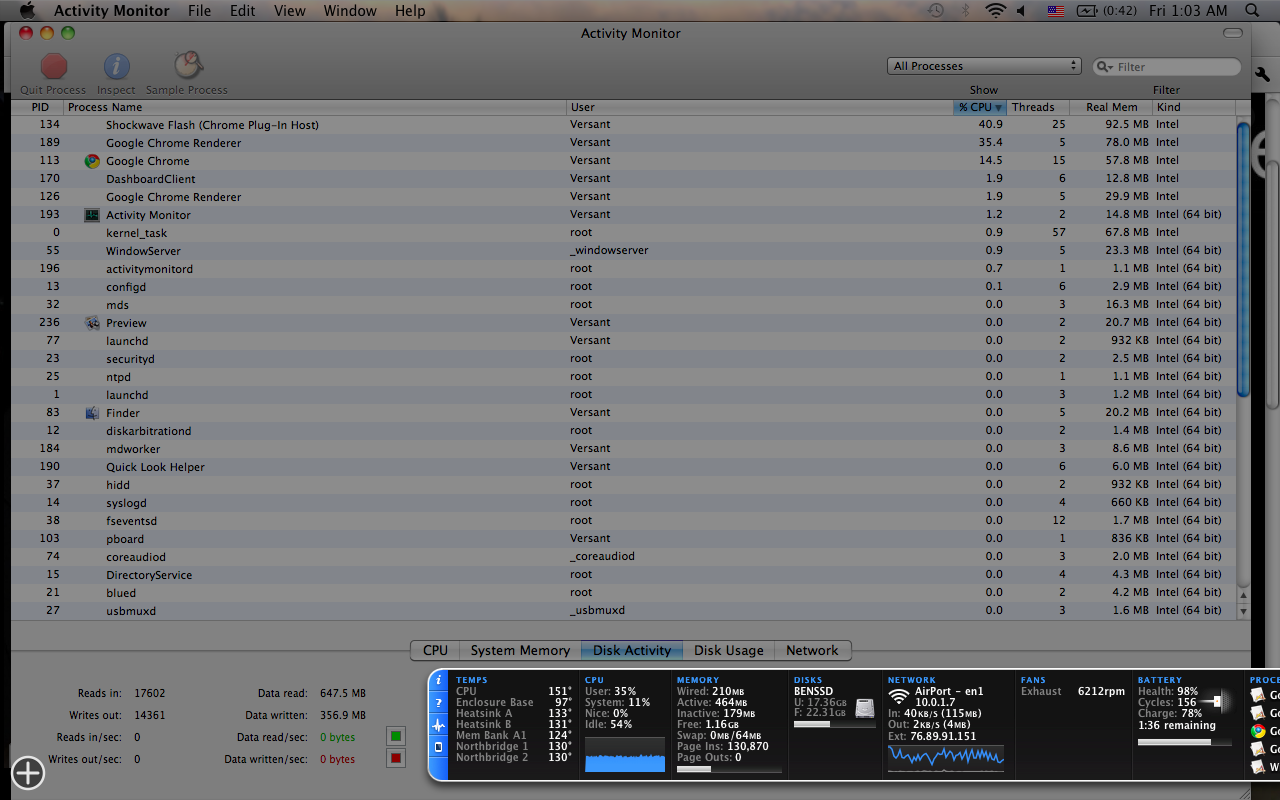Click the question mark icon on stats overlay

(438, 703)
